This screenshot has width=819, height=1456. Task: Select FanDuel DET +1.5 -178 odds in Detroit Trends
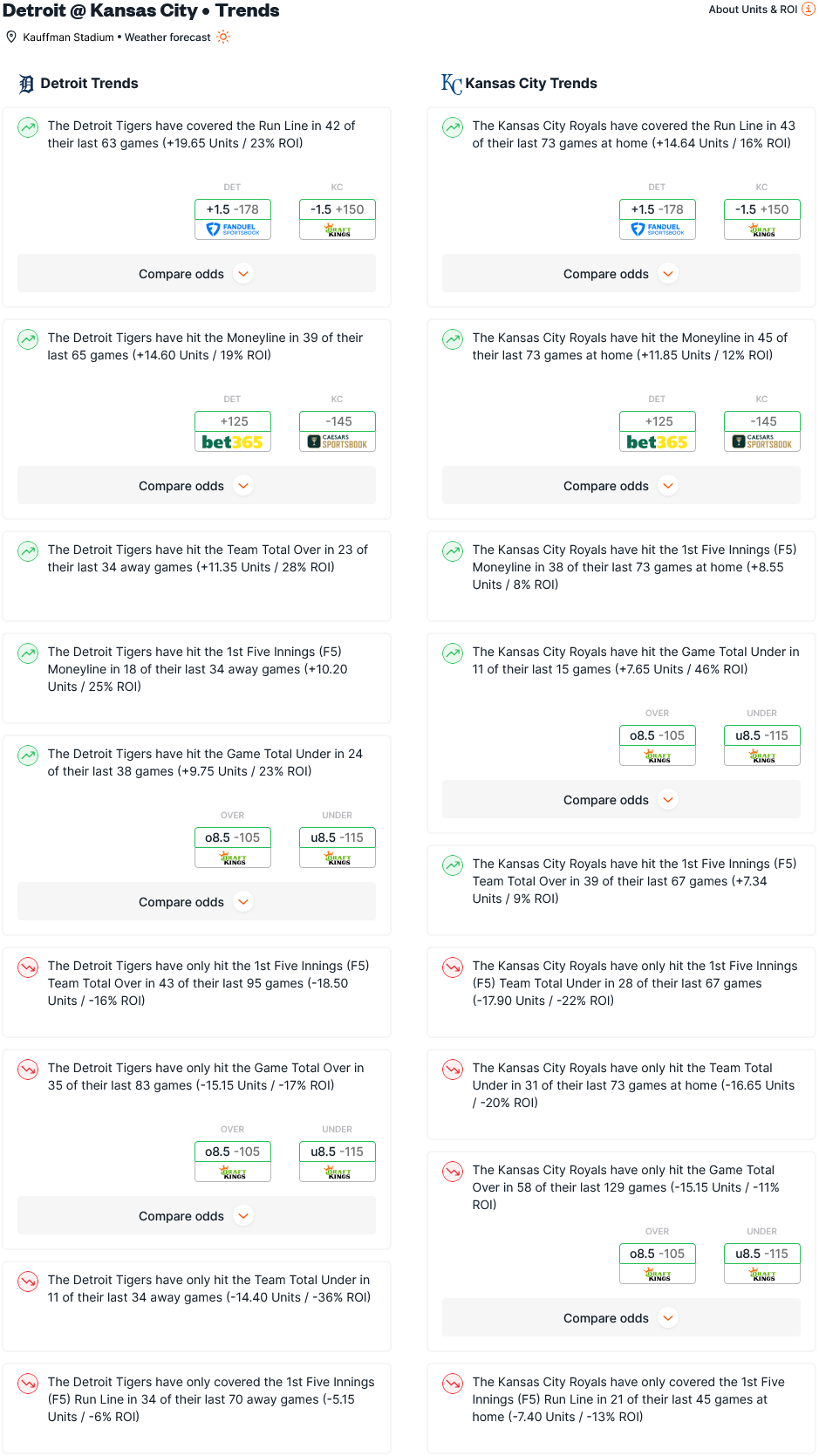(233, 219)
